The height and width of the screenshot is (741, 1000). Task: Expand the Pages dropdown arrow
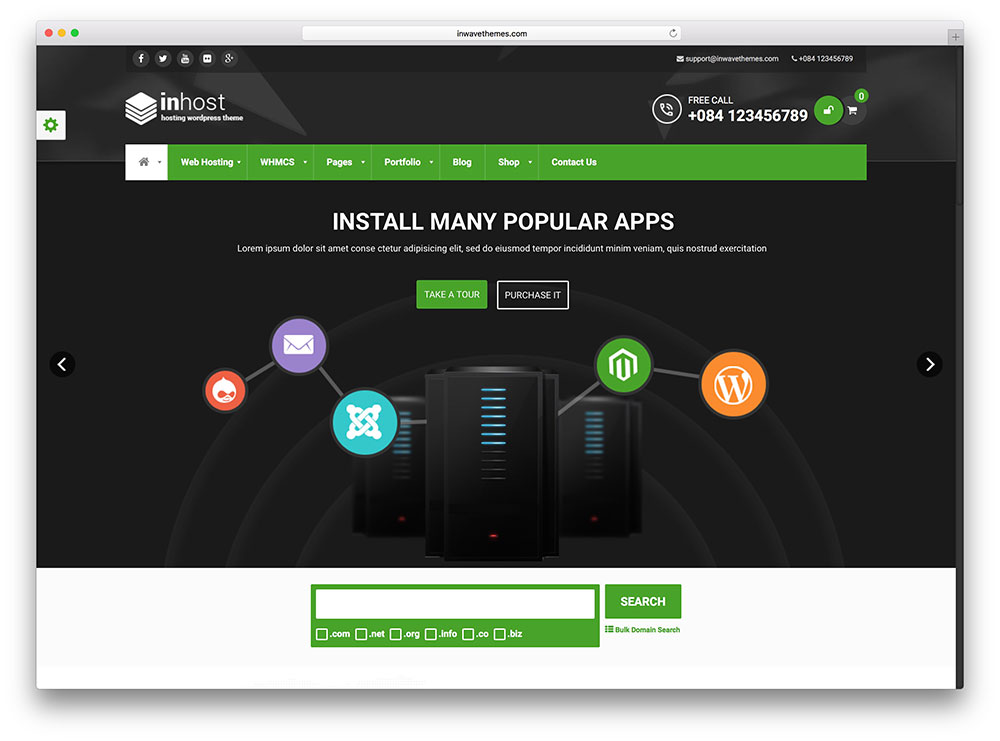click(x=363, y=163)
